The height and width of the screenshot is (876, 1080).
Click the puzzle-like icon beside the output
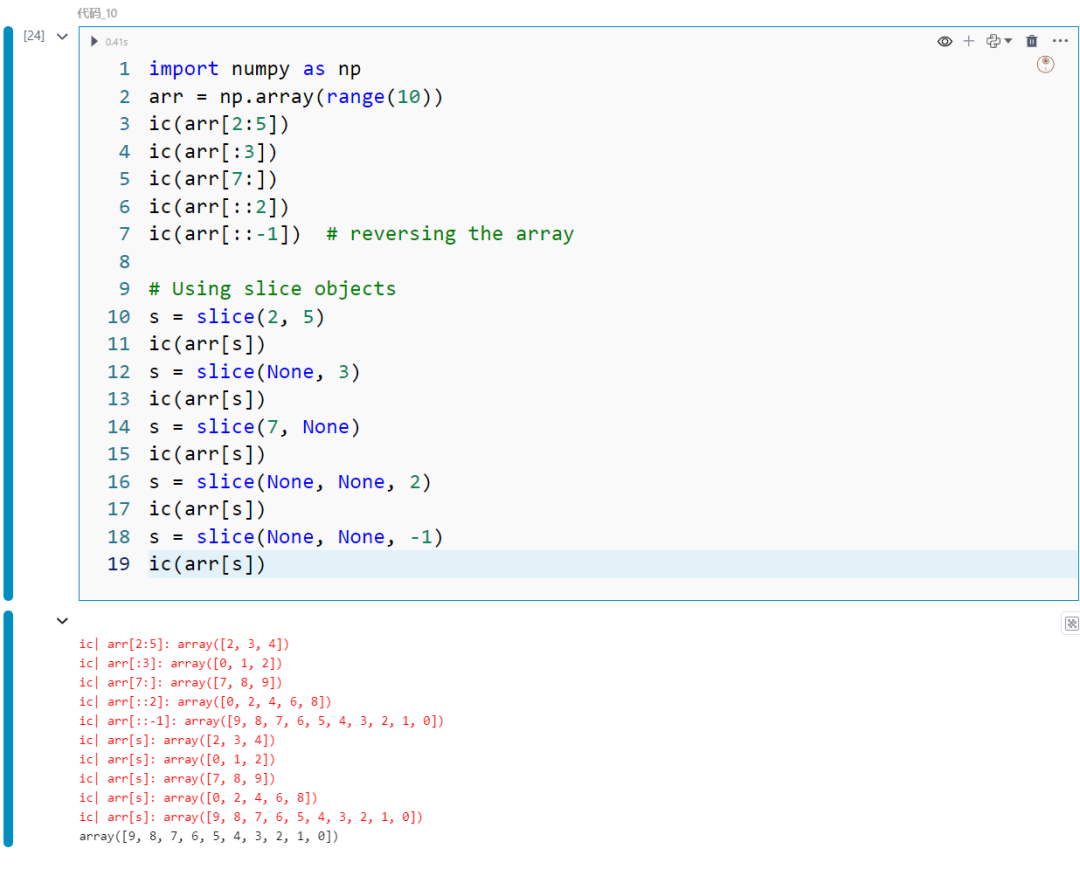point(1070,623)
